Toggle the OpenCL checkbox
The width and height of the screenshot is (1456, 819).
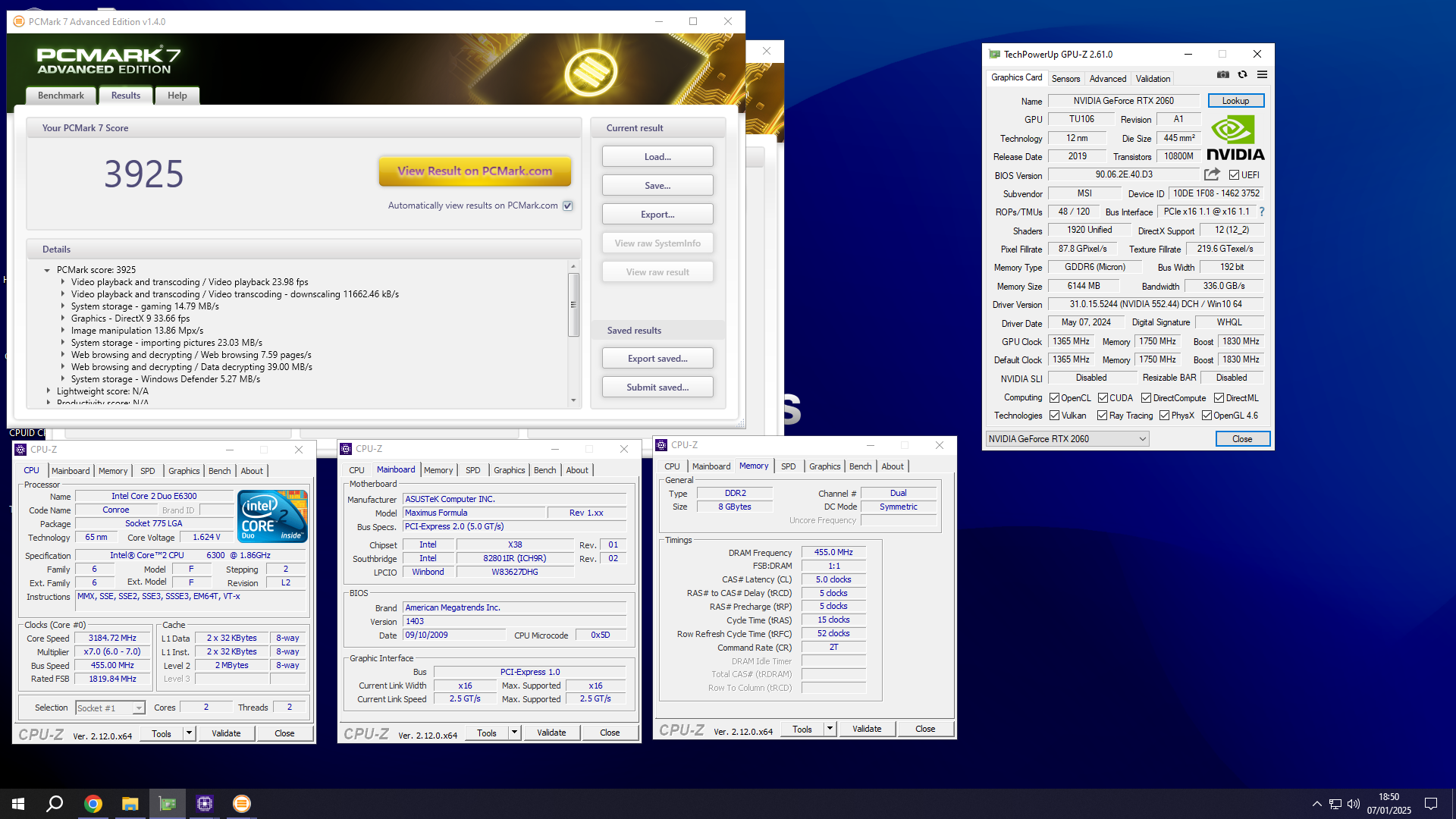coord(1054,398)
